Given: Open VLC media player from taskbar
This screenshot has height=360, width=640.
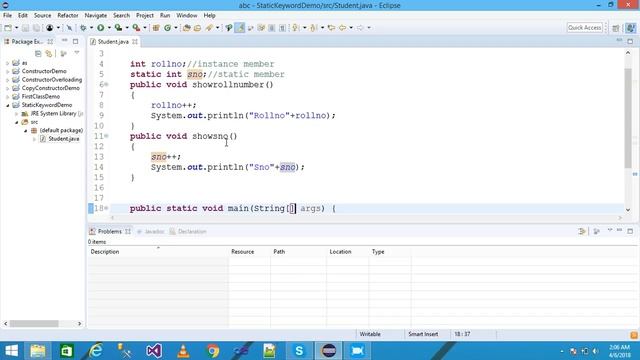Looking at the screenshot, I should tap(183, 351).
